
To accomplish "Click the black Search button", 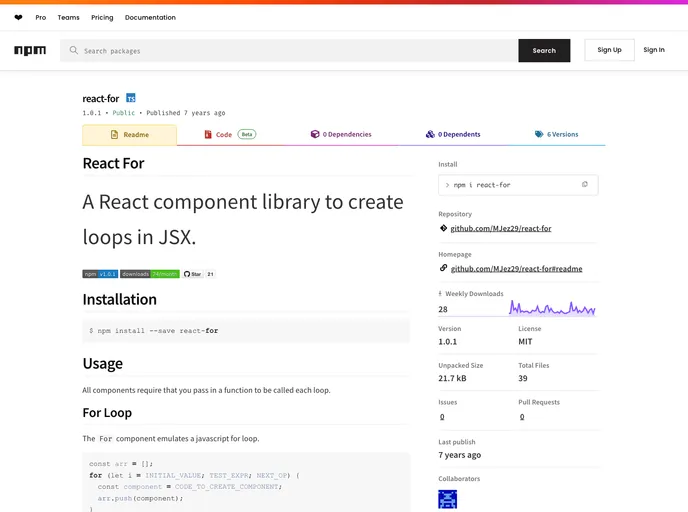I will coord(544,50).
